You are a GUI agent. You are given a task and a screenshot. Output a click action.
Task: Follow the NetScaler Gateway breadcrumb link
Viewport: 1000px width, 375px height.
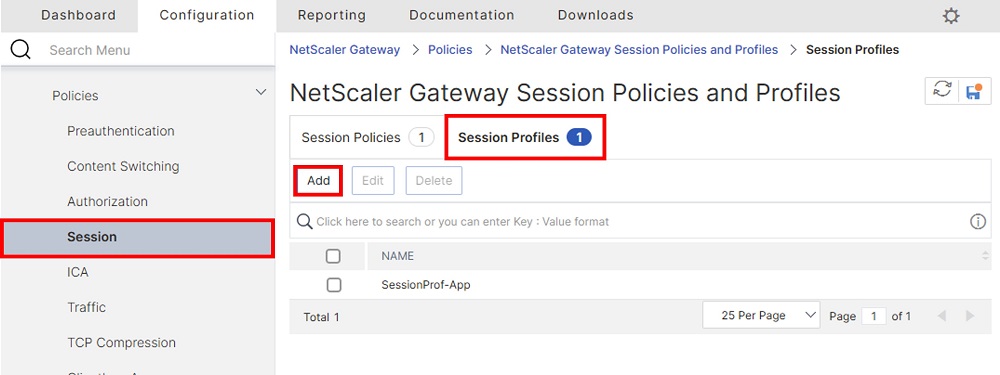coord(345,50)
